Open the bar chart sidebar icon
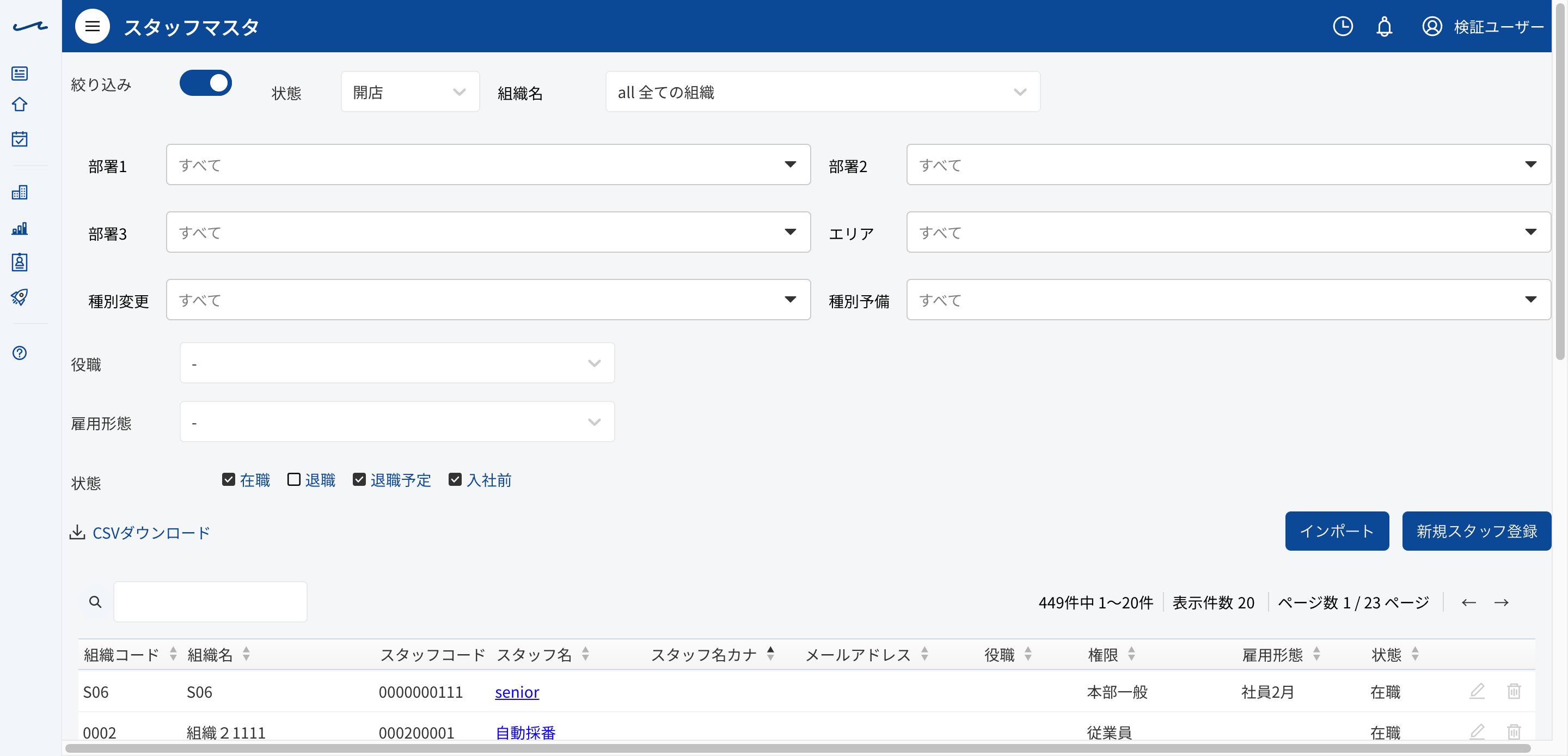The height and width of the screenshot is (756, 1568). [x=20, y=228]
